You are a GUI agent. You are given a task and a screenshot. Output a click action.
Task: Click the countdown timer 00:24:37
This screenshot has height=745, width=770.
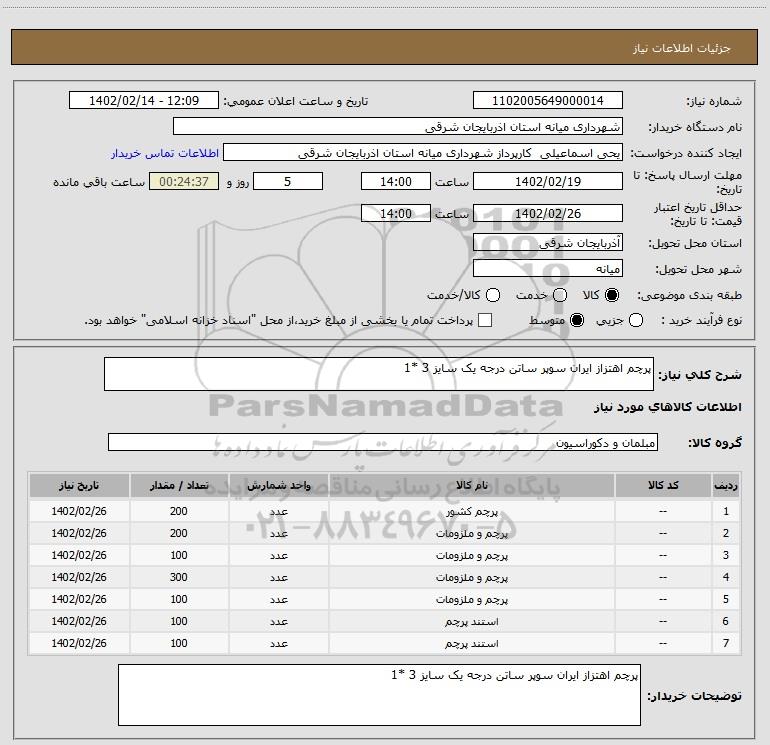pos(184,181)
